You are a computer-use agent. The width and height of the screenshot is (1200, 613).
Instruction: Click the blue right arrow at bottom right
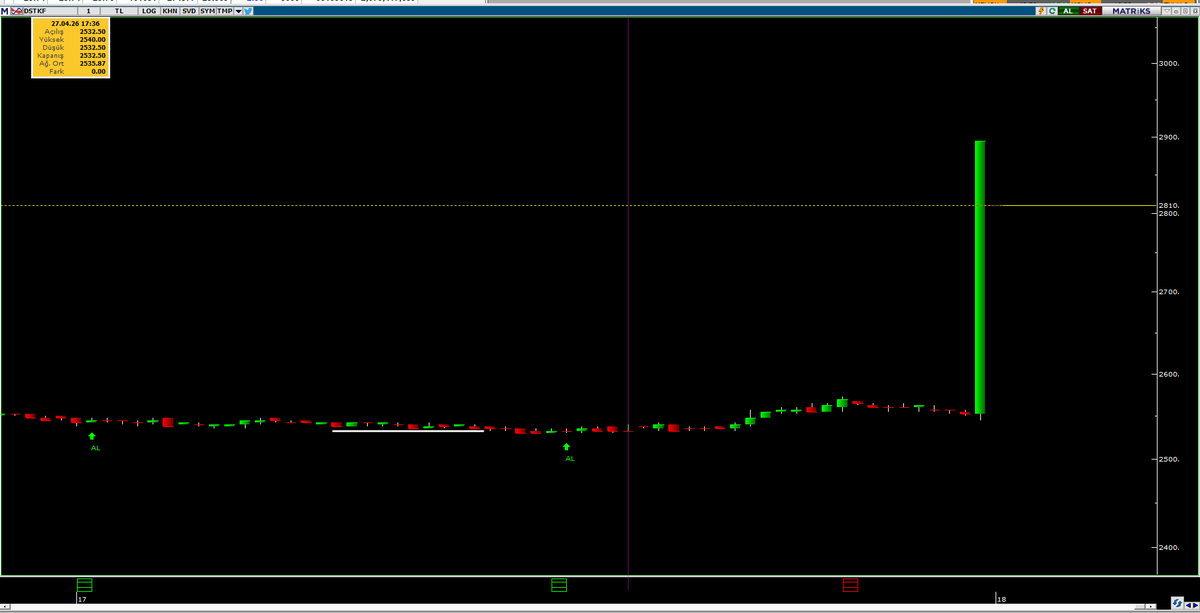click(1196, 605)
